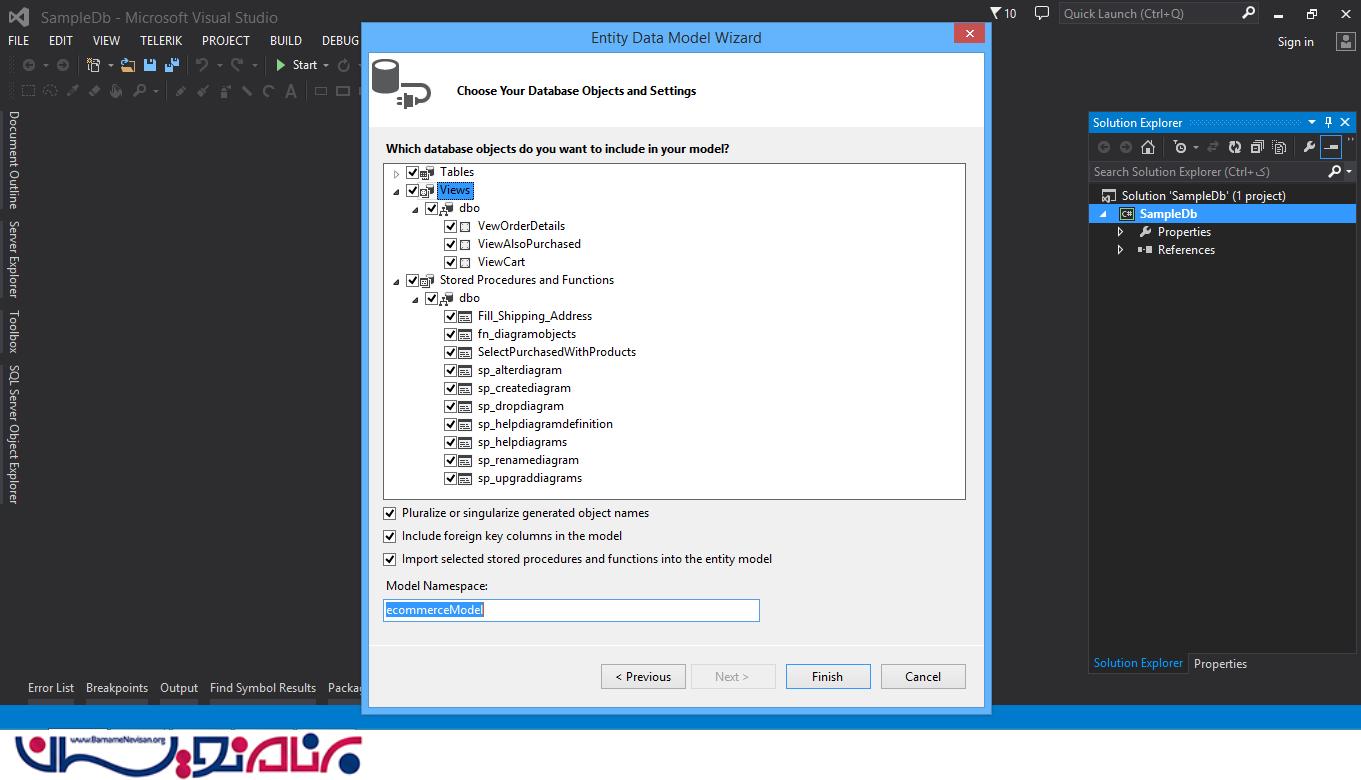Collapse Stored Procedures and Functions node
The width and height of the screenshot is (1361, 780).
coord(397,281)
